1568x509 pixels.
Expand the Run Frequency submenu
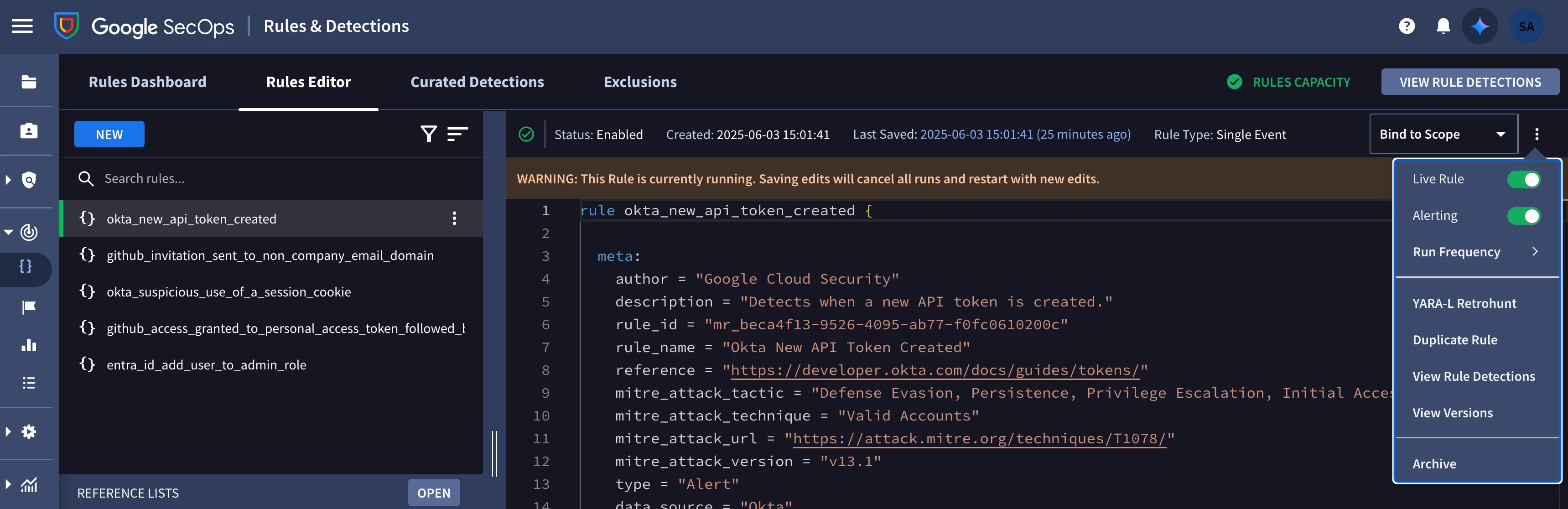(x=1476, y=251)
